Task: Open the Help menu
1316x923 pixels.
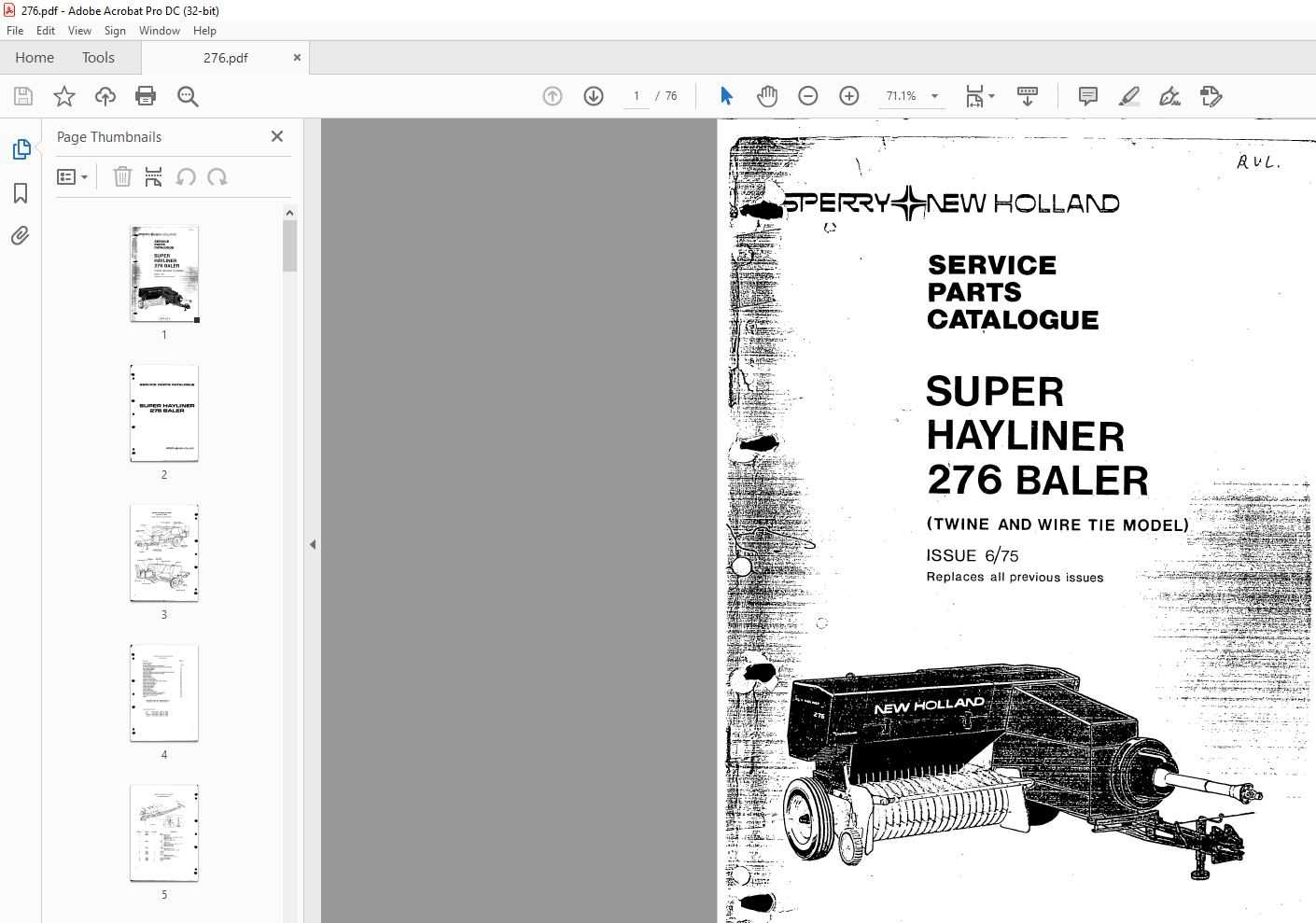Action: pyautogui.click(x=204, y=30)
